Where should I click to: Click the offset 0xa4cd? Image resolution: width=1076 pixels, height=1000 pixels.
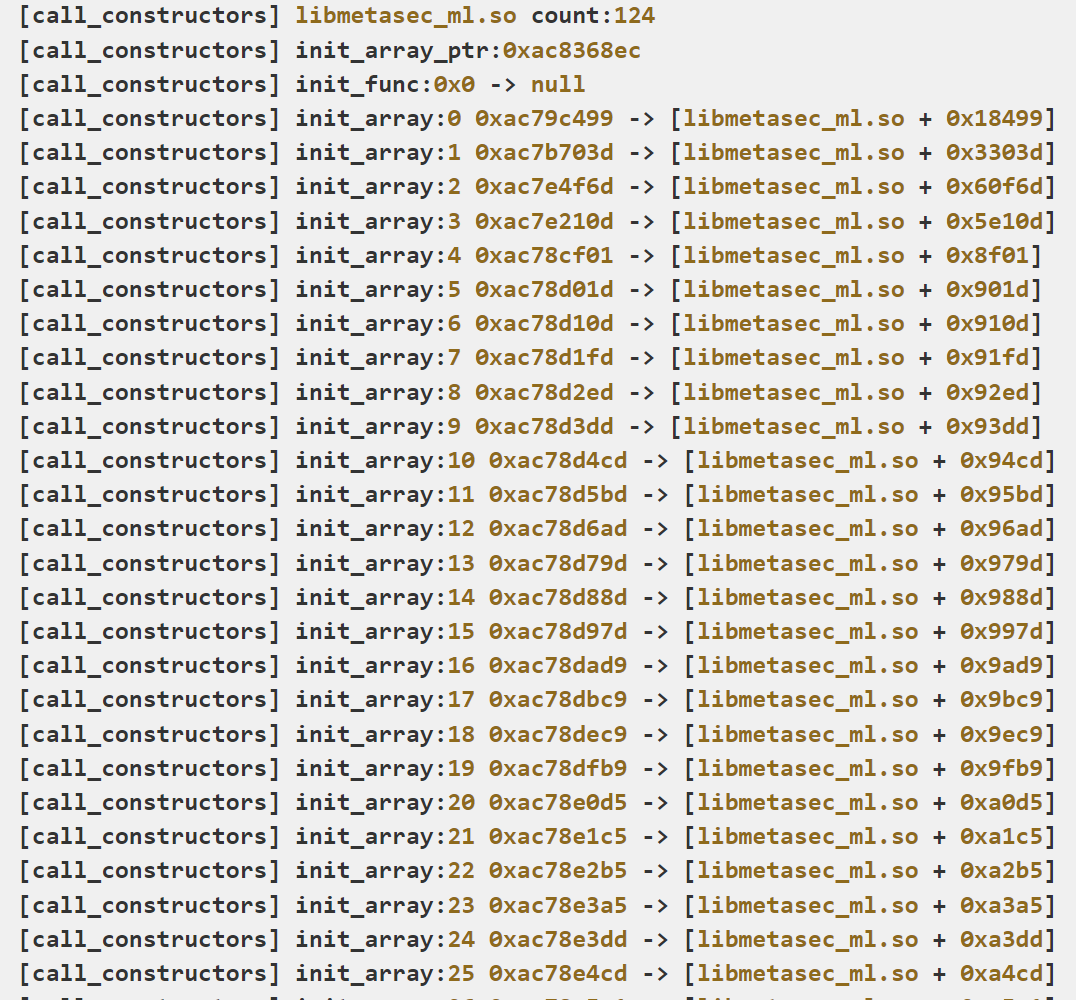(1002, 973)
